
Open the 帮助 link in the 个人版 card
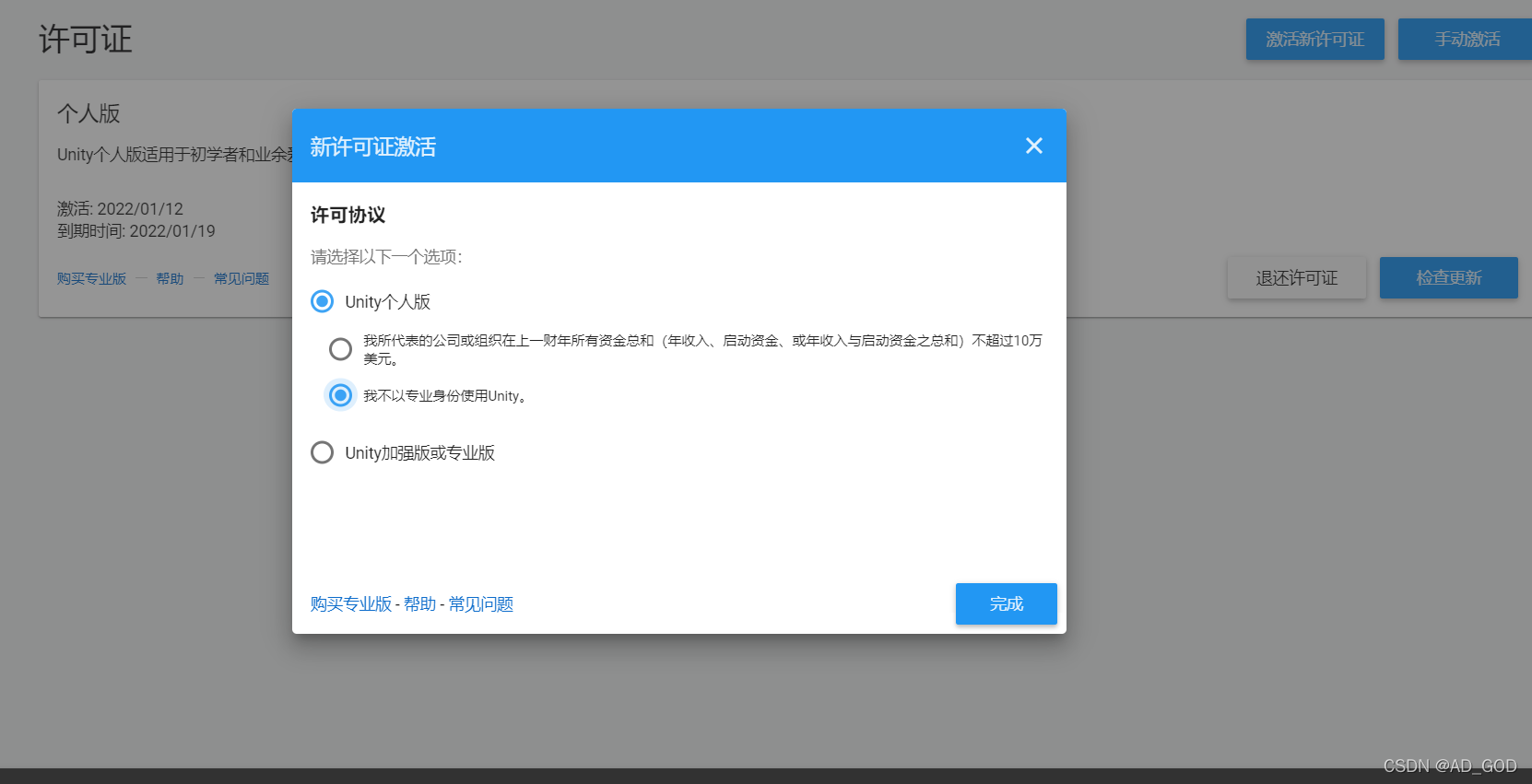[170, 278]
